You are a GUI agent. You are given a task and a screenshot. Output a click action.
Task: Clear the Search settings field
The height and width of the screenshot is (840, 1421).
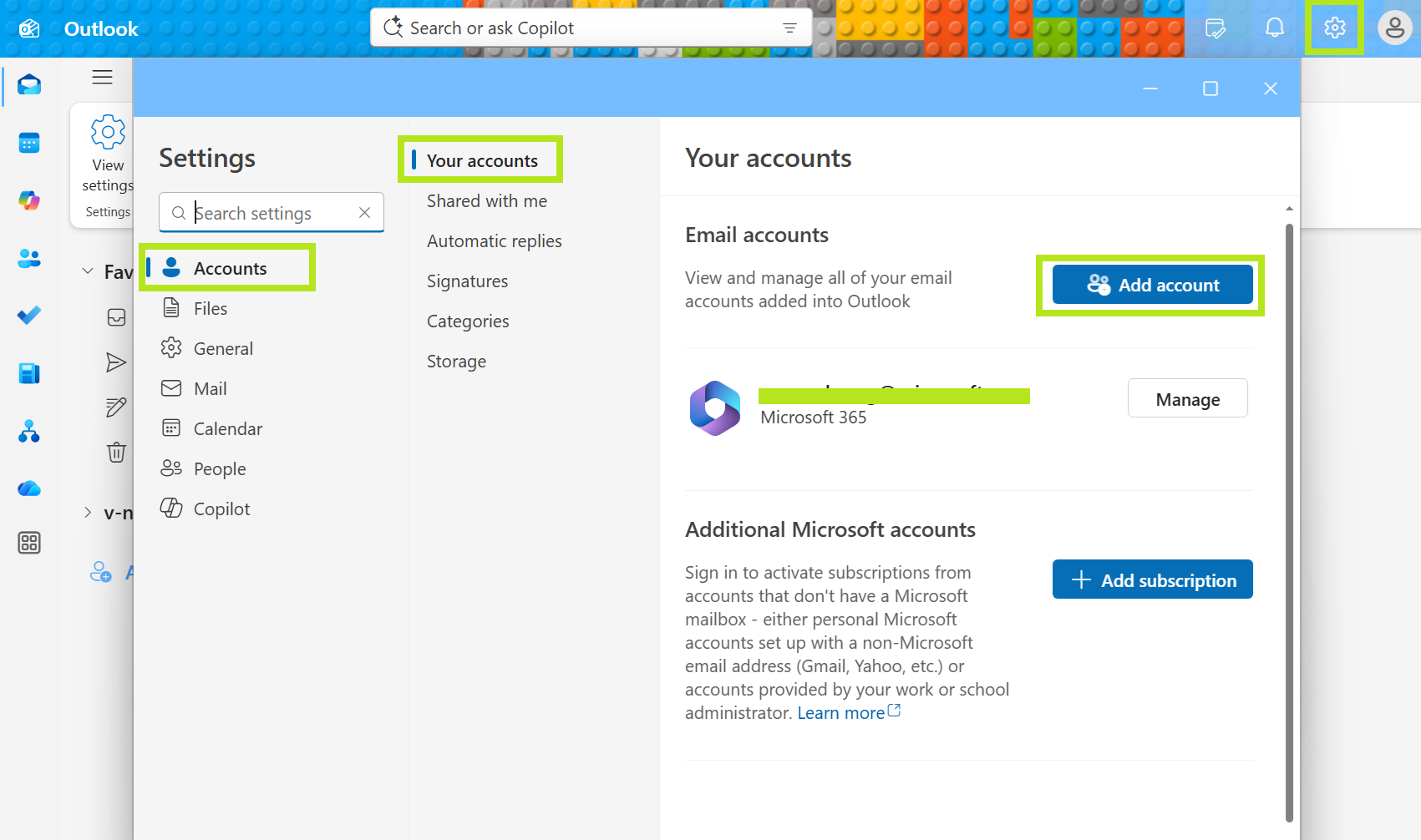coord(365,213)
